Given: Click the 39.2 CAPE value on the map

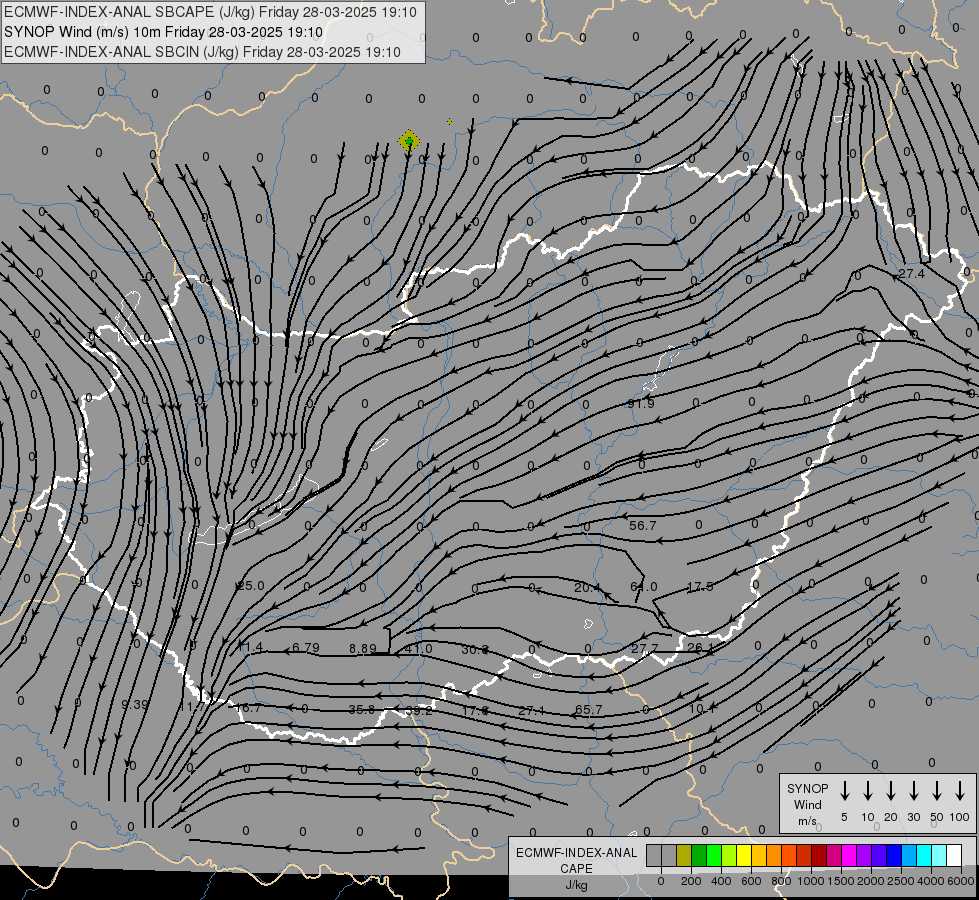Looking at the screenshot, I should (418, 710).
